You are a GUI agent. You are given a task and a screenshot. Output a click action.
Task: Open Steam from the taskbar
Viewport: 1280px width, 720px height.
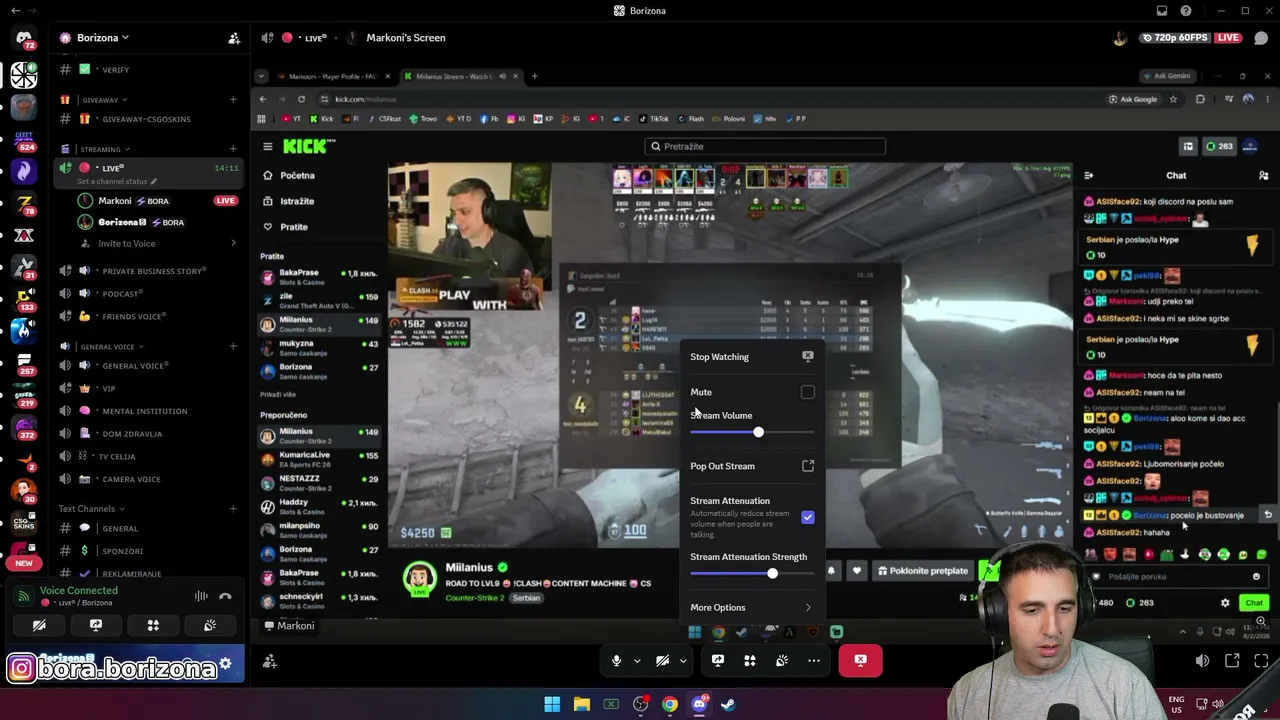pyautogui.click(x=728, y=704)
